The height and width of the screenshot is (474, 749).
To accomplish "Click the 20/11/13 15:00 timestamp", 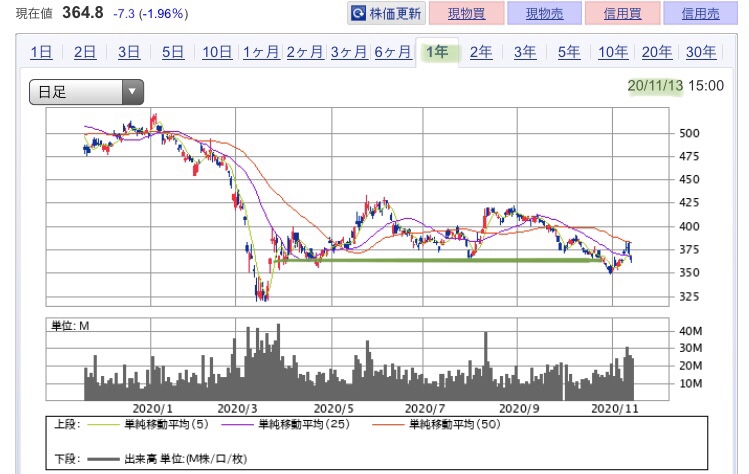I will coord(675,86).
